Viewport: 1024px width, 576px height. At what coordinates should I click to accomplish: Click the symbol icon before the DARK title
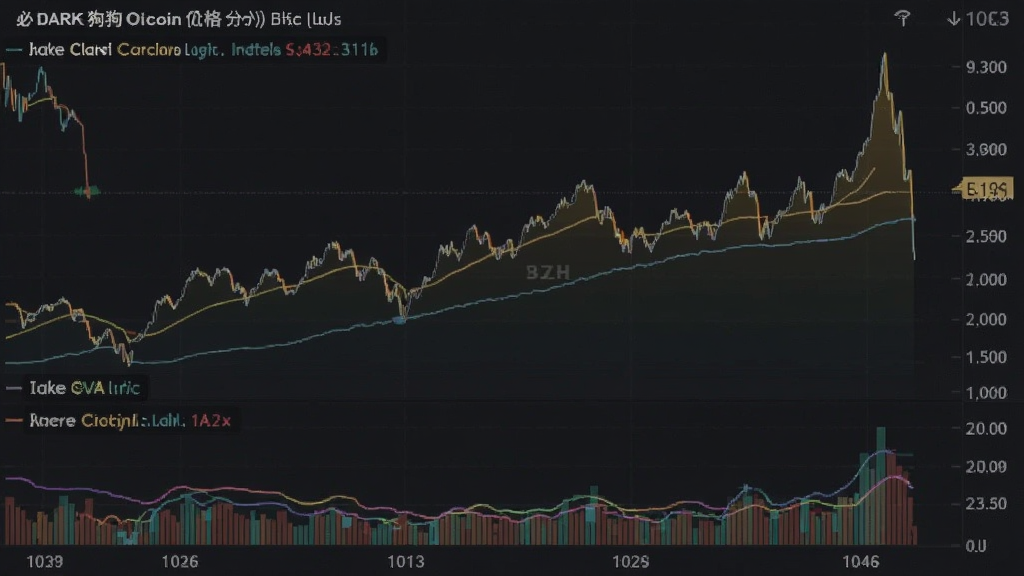(24, 19)
